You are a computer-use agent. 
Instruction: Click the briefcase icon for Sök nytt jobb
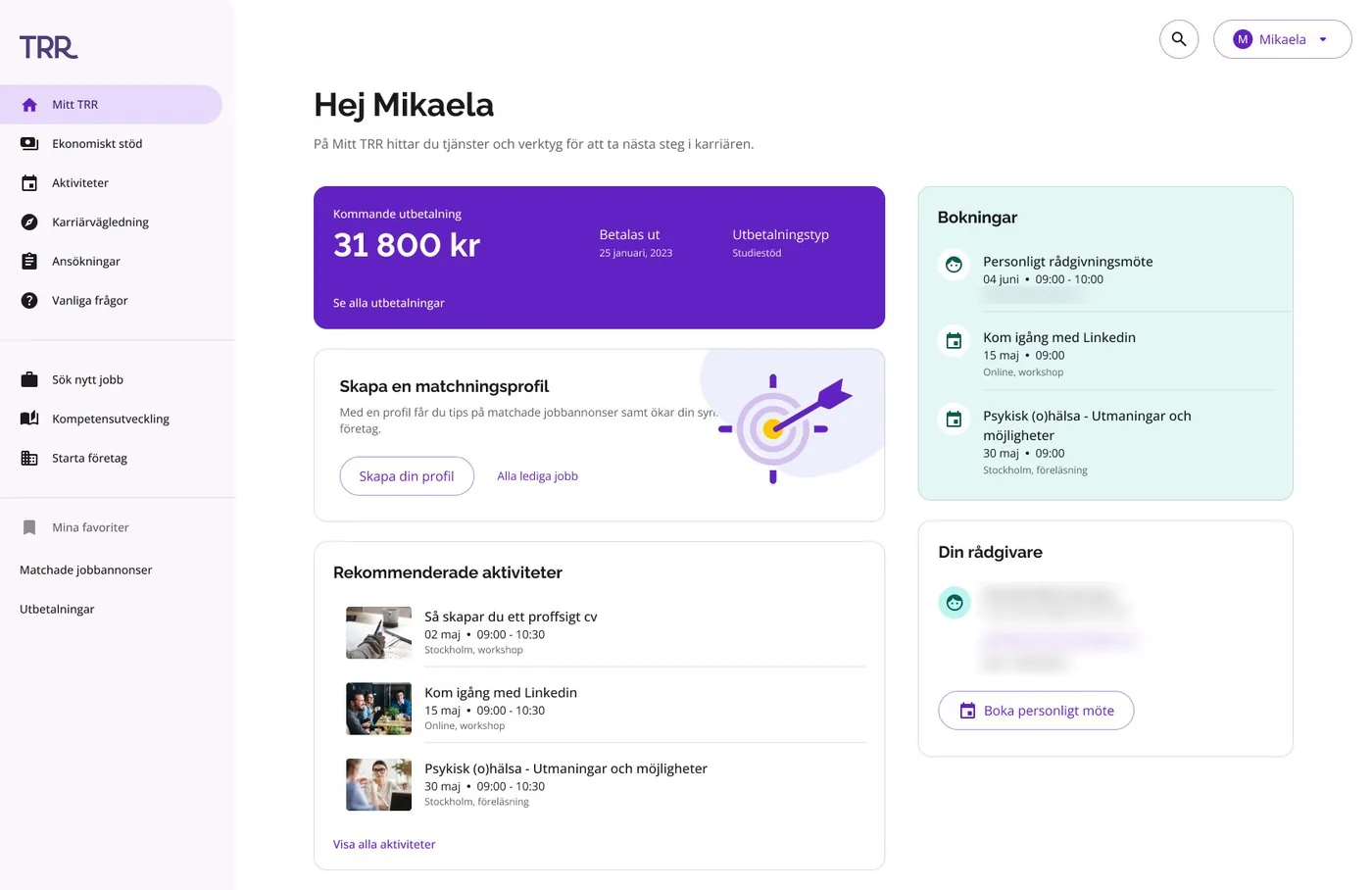coord(29,379)
